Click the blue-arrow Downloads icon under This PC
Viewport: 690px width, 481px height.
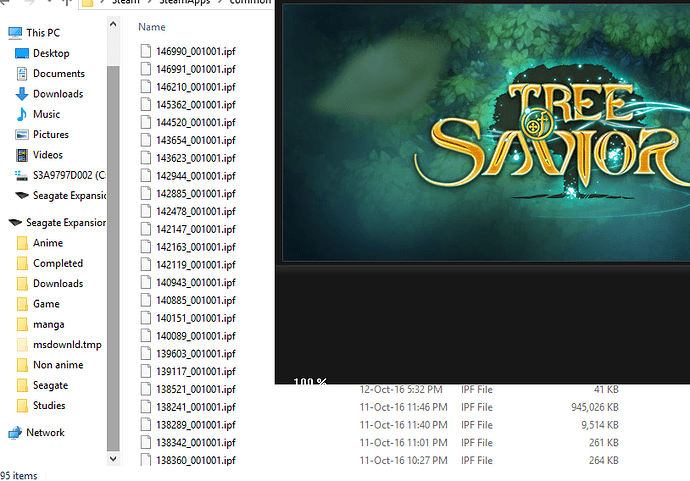22,94
